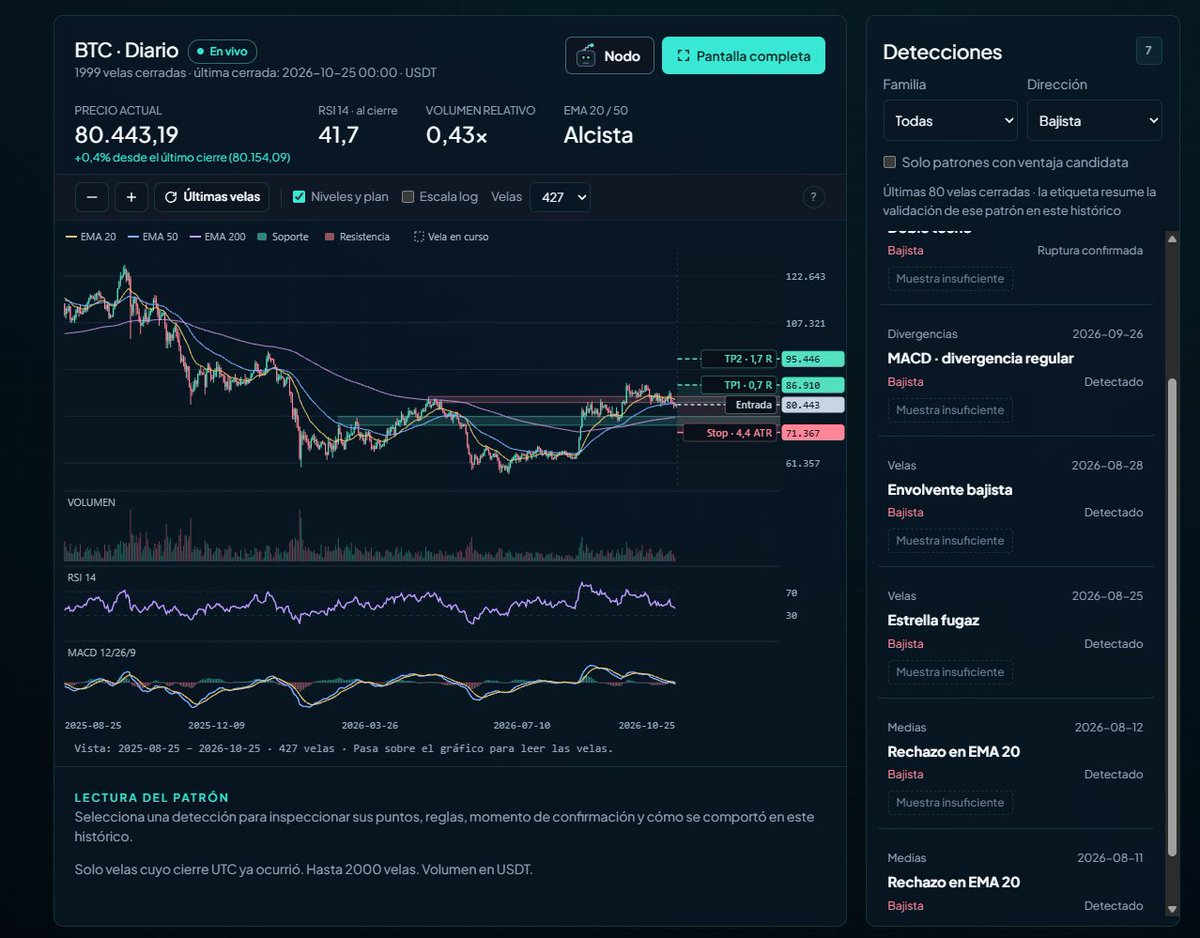Click the RSI 14 value 41,7

[338, 135]
